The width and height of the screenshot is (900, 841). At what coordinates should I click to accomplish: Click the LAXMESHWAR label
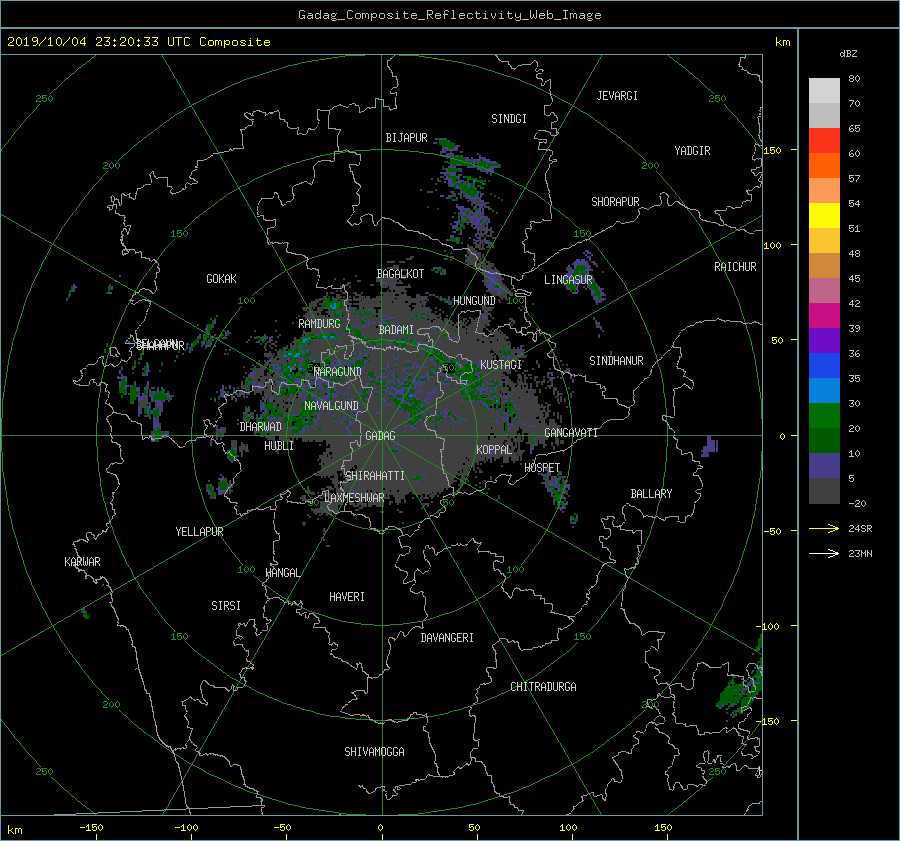(354, 498)
